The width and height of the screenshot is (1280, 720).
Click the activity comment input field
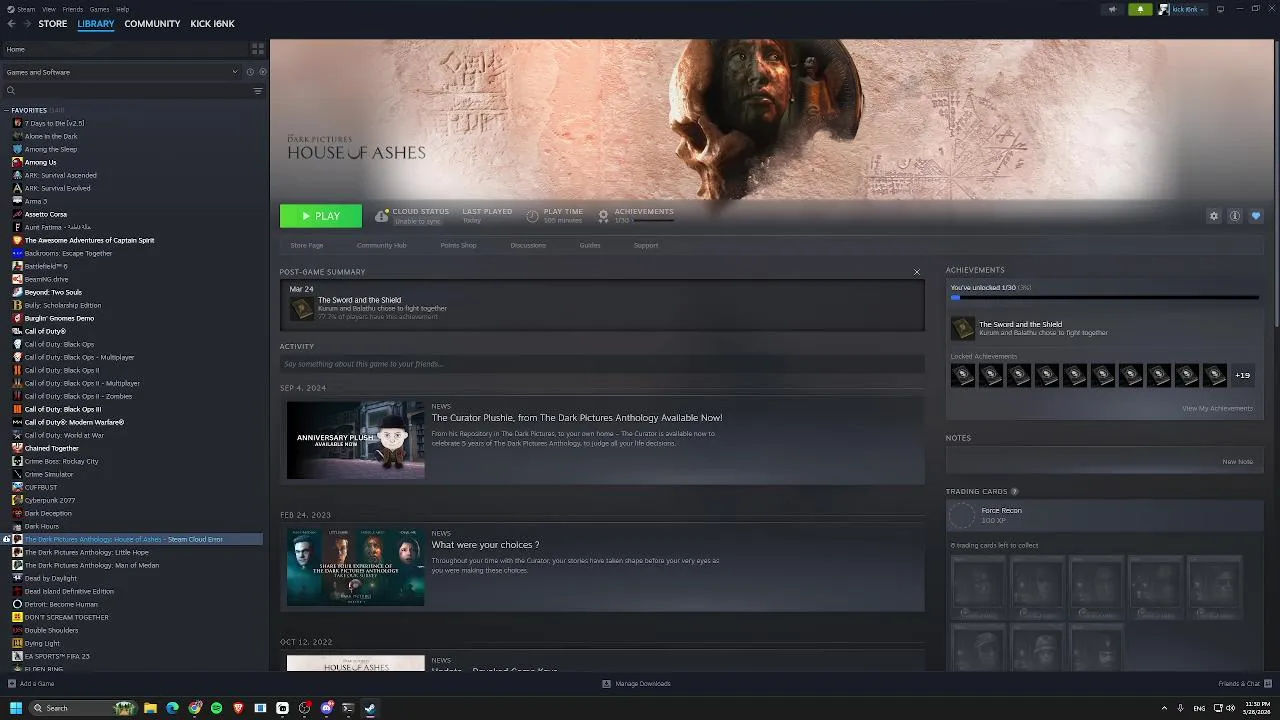pyautogui.click(x=602, y=364)
